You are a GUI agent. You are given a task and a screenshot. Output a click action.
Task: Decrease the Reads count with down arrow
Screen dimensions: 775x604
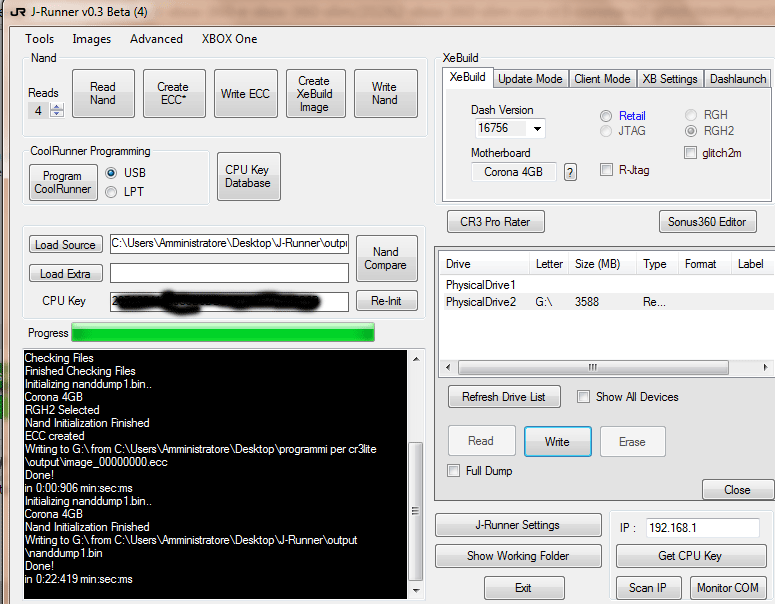[x=57, y=114]
